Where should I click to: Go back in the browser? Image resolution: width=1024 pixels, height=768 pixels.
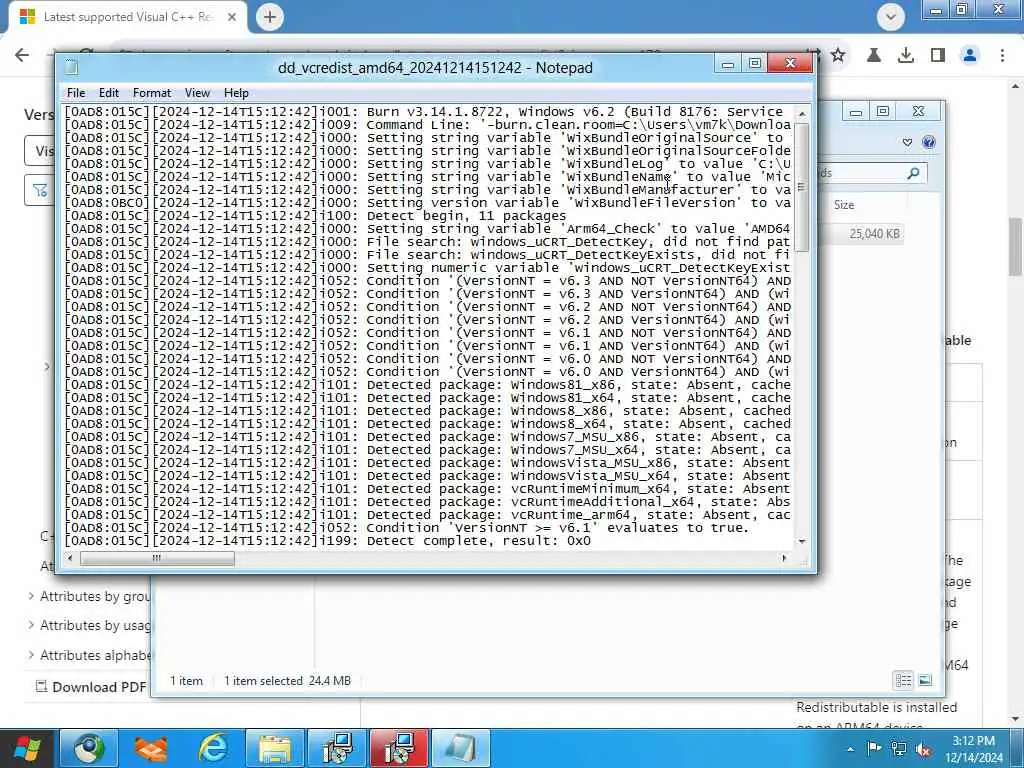pyautogui.click(x=22, y=55)
